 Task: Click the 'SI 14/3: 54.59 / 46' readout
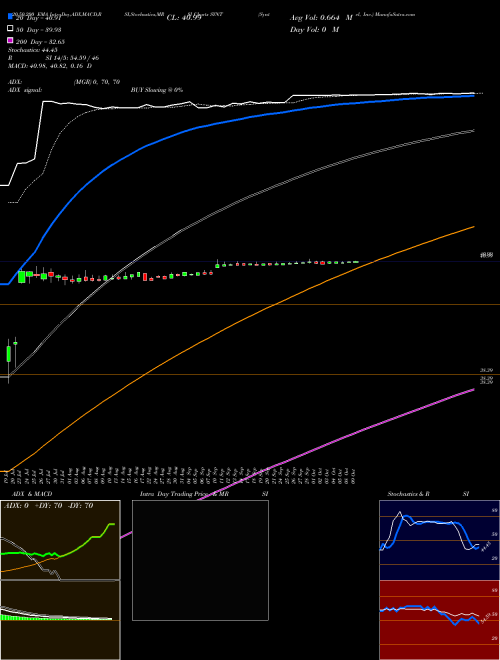coord(72,58)
